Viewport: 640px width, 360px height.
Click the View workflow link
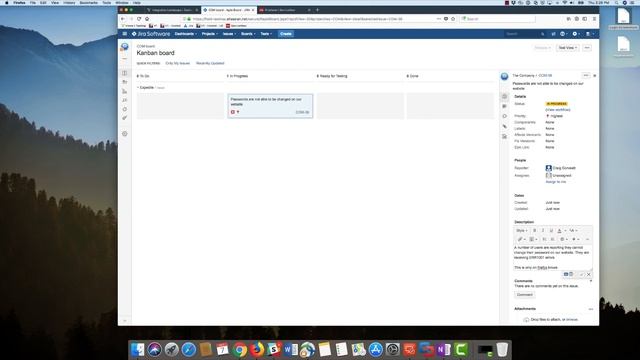pyautogui.click(x=558, y=110)
